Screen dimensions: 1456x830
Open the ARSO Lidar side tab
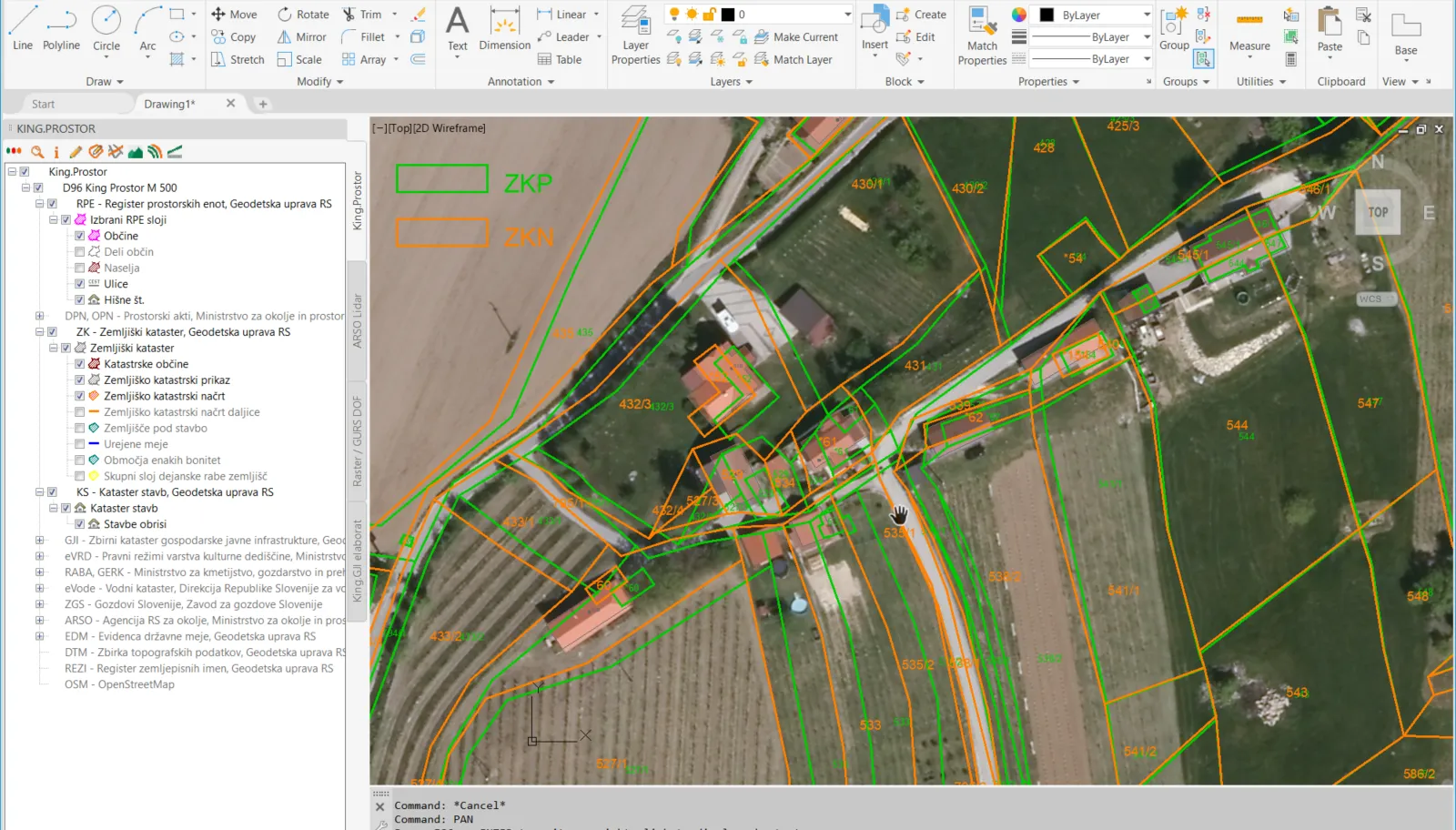pos(358,320)
